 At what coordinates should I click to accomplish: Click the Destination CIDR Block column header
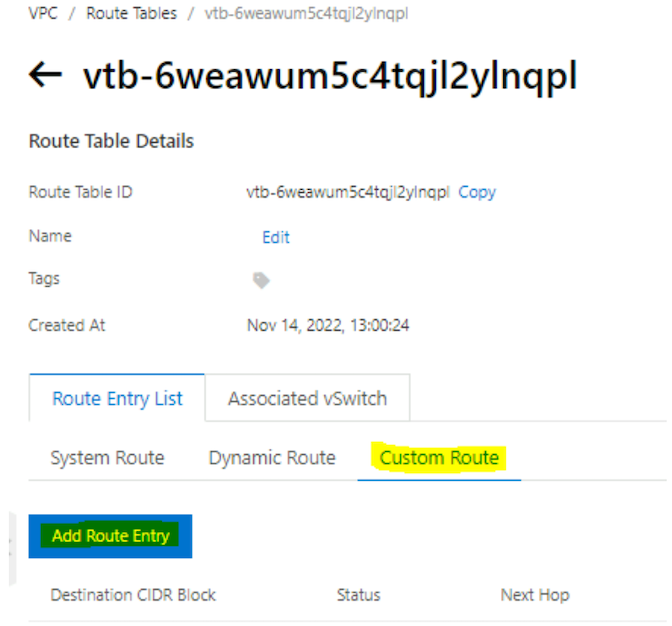pos(133,595)
